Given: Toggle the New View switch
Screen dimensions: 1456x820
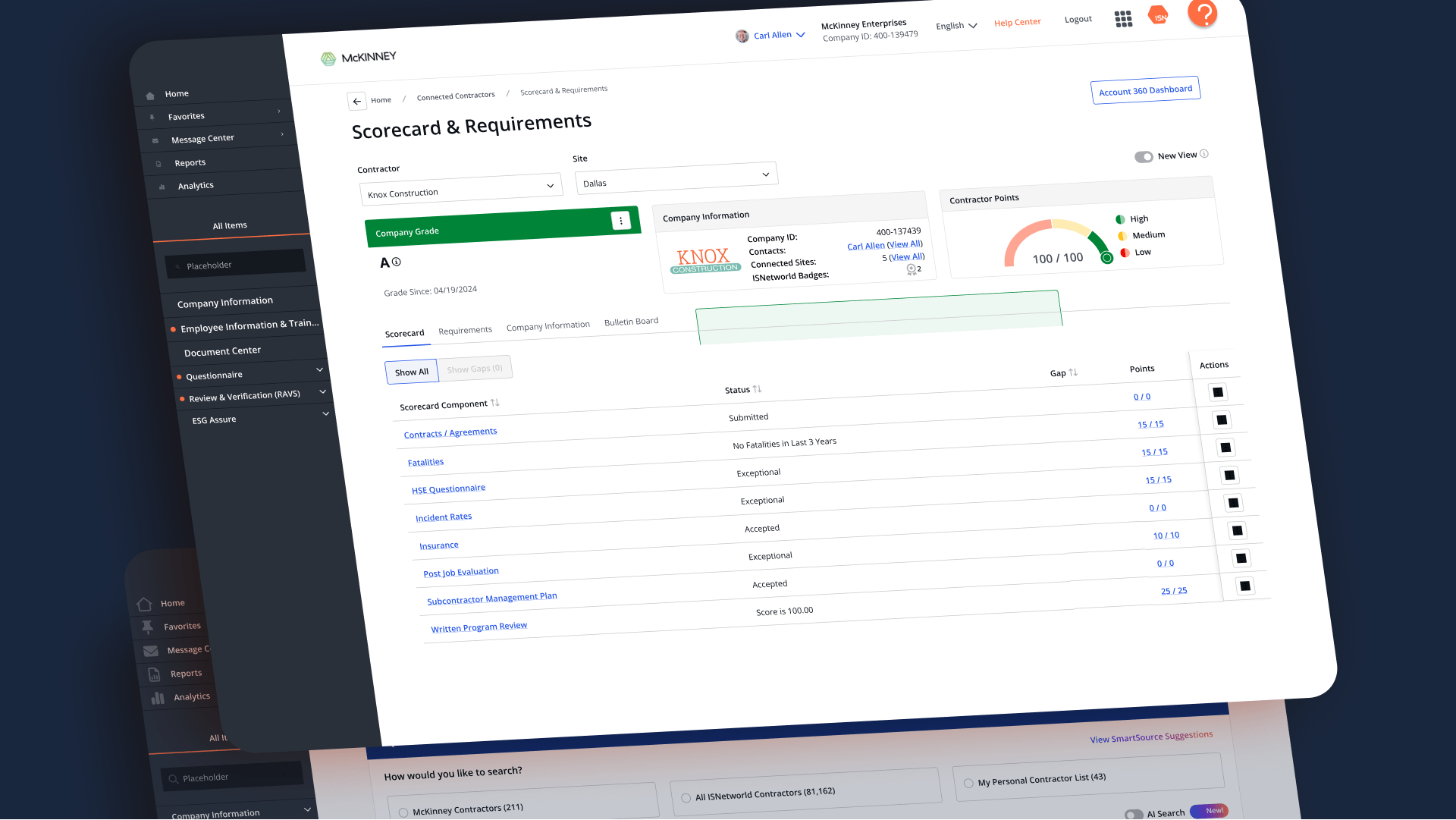Looking at the screenshot, I should coord(1144,157).
